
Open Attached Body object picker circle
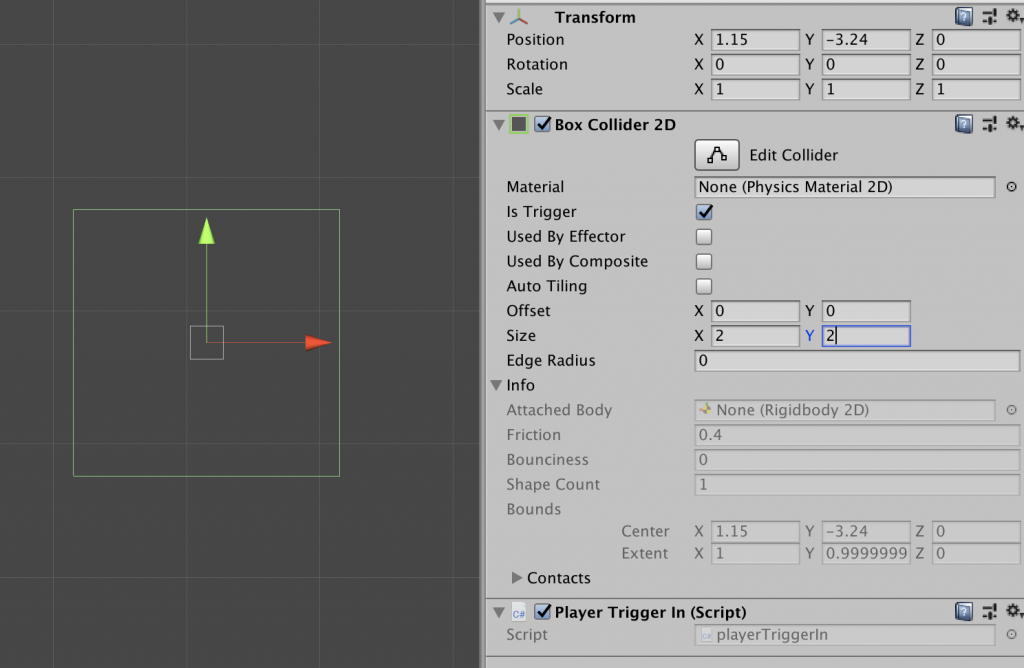(x=1011, y=410)
